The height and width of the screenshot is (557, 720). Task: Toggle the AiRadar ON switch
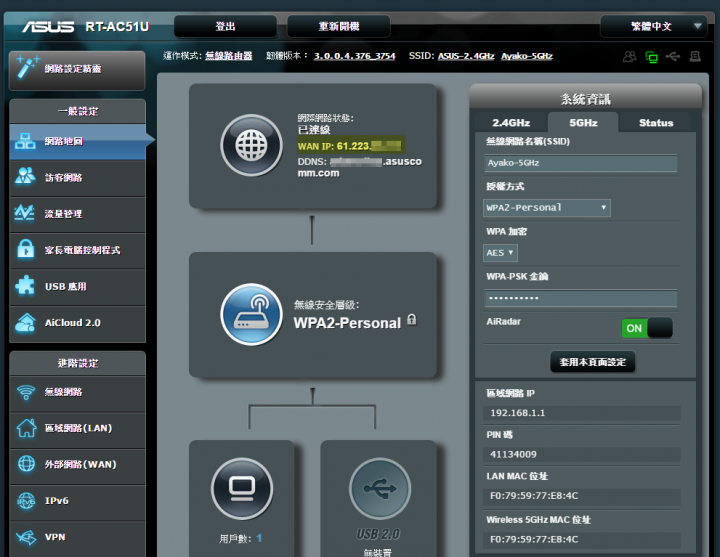(647, 328)
